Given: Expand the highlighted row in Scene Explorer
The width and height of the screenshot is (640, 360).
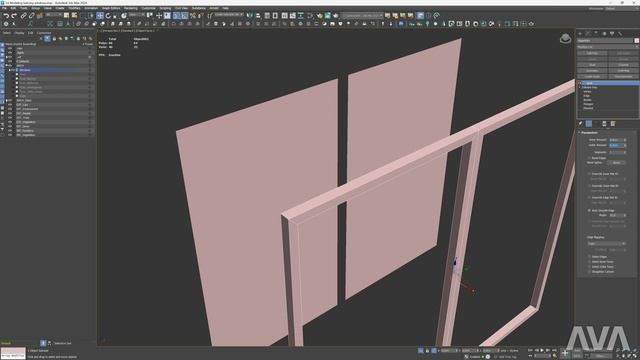Looking at the screenshot, I should click(10, 70).
